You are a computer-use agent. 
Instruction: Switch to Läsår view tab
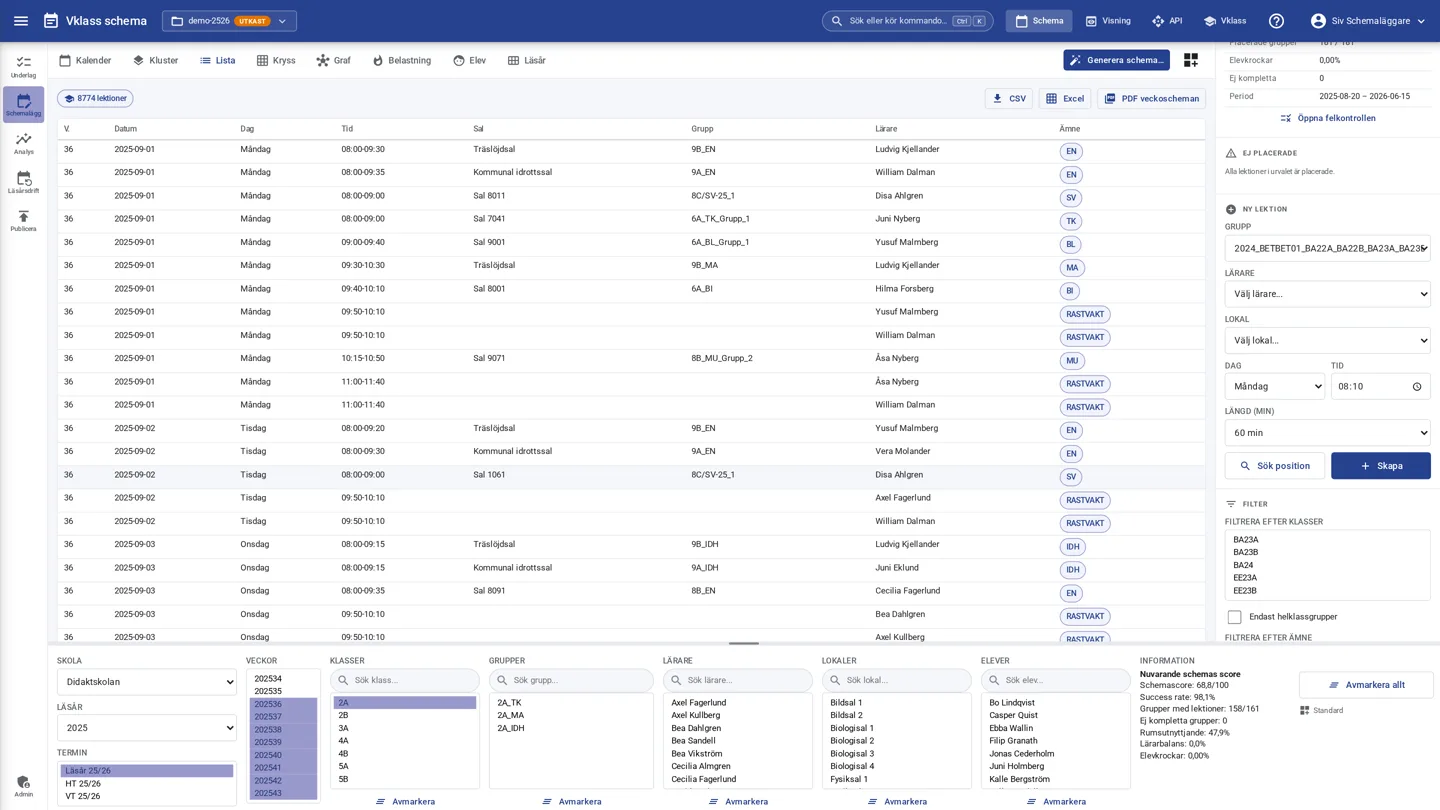coord(526,61)
